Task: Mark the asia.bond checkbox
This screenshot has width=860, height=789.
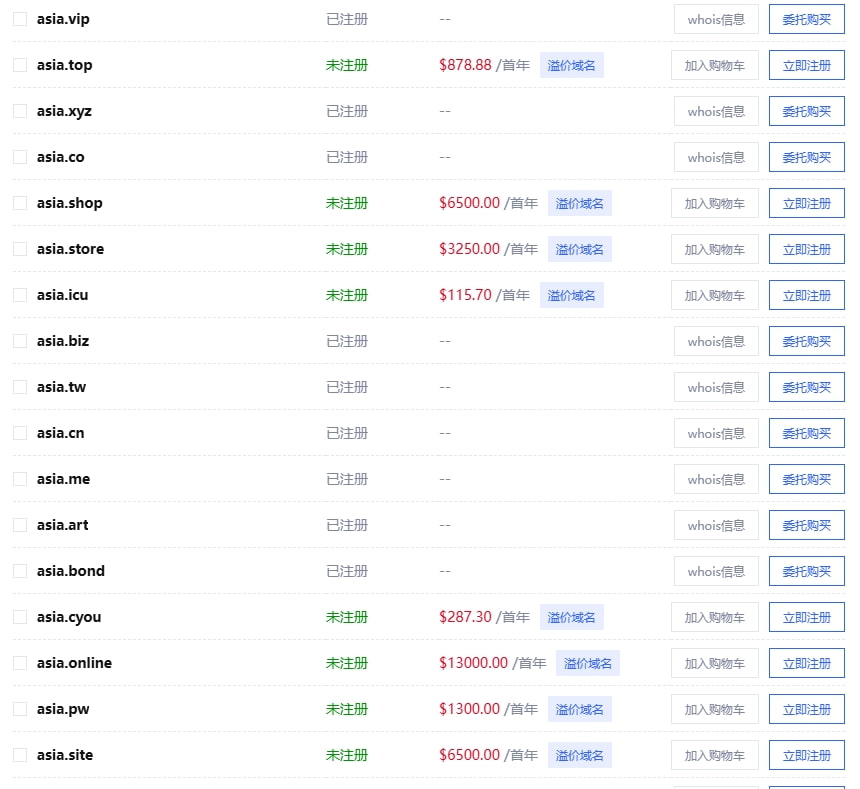Action: [x=20, y=571]
